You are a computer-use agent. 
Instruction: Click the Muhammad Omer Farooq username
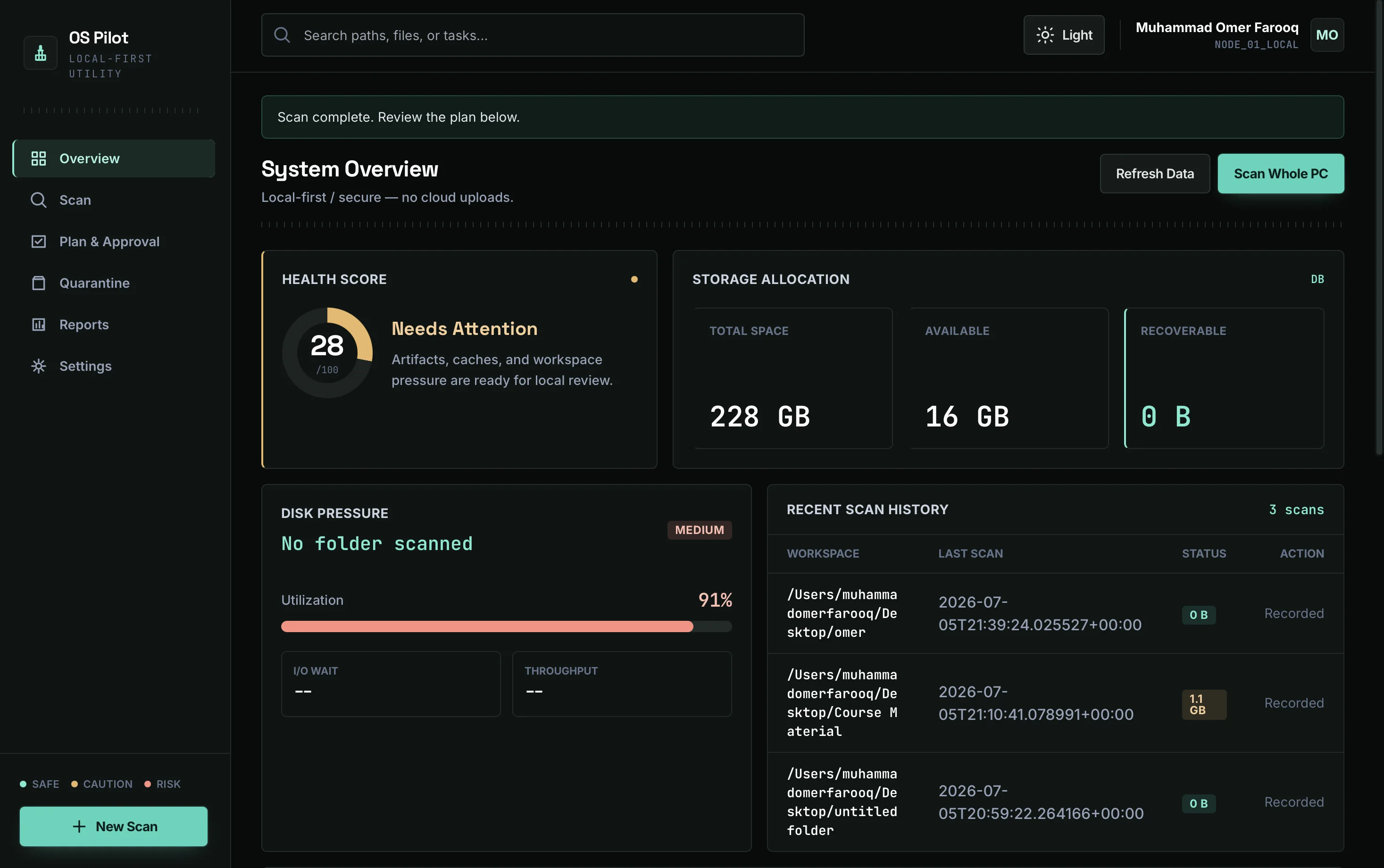1217,27
